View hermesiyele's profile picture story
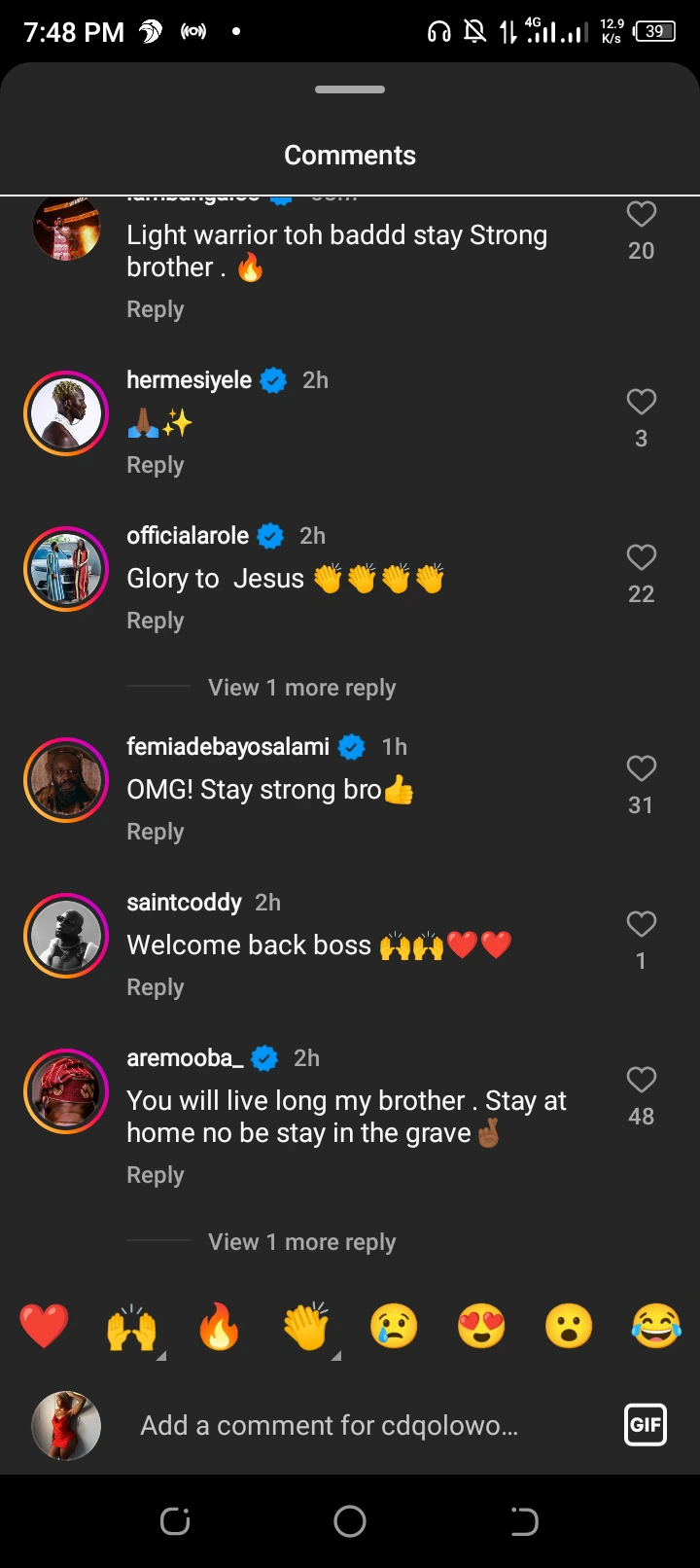The height and width of the screenshot is (1568, 700). pos(66,413)
